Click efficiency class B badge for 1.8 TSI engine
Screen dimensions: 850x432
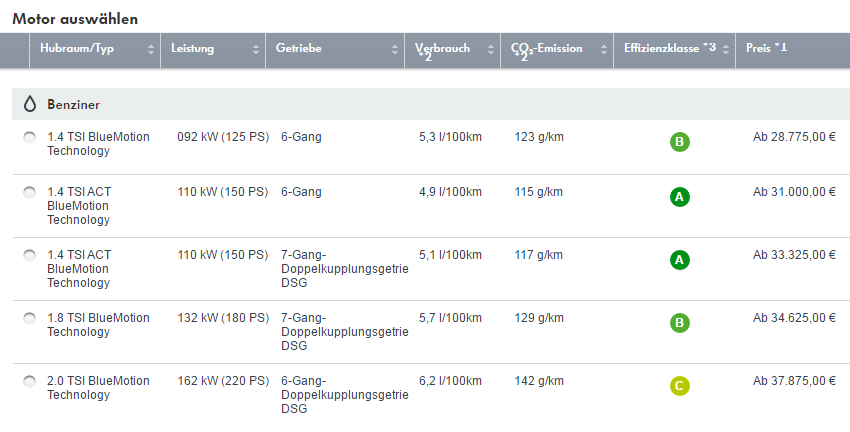(679, 323)
